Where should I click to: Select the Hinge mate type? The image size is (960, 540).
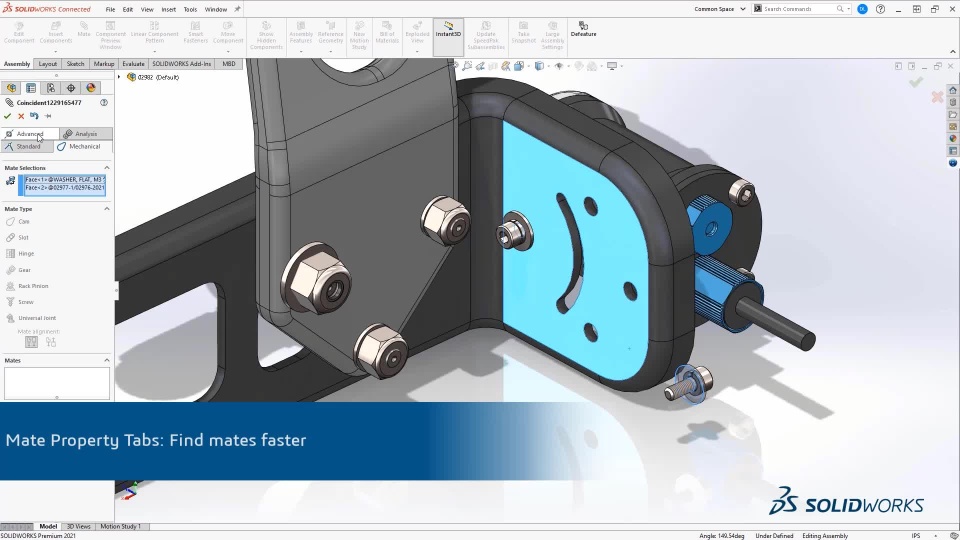20,253
